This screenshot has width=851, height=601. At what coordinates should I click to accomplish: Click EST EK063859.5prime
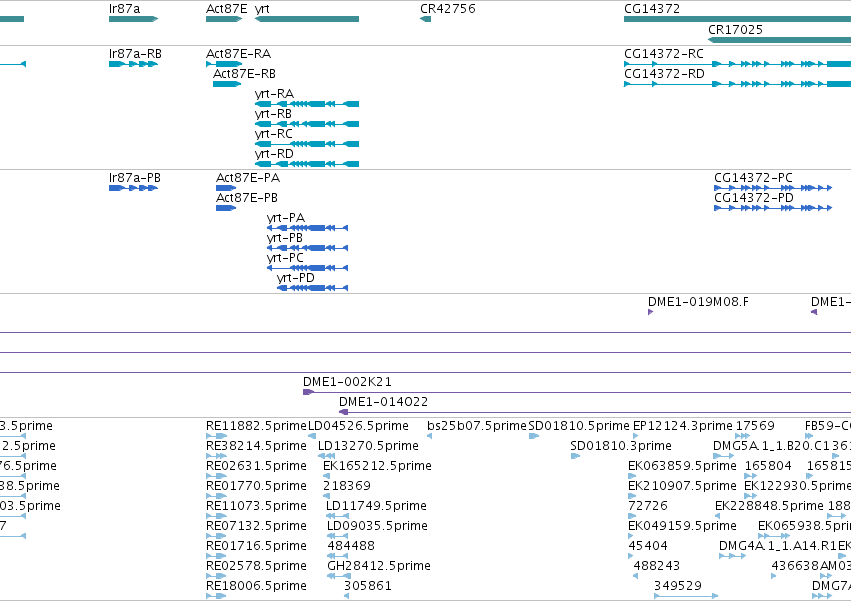tap(632, 476)
